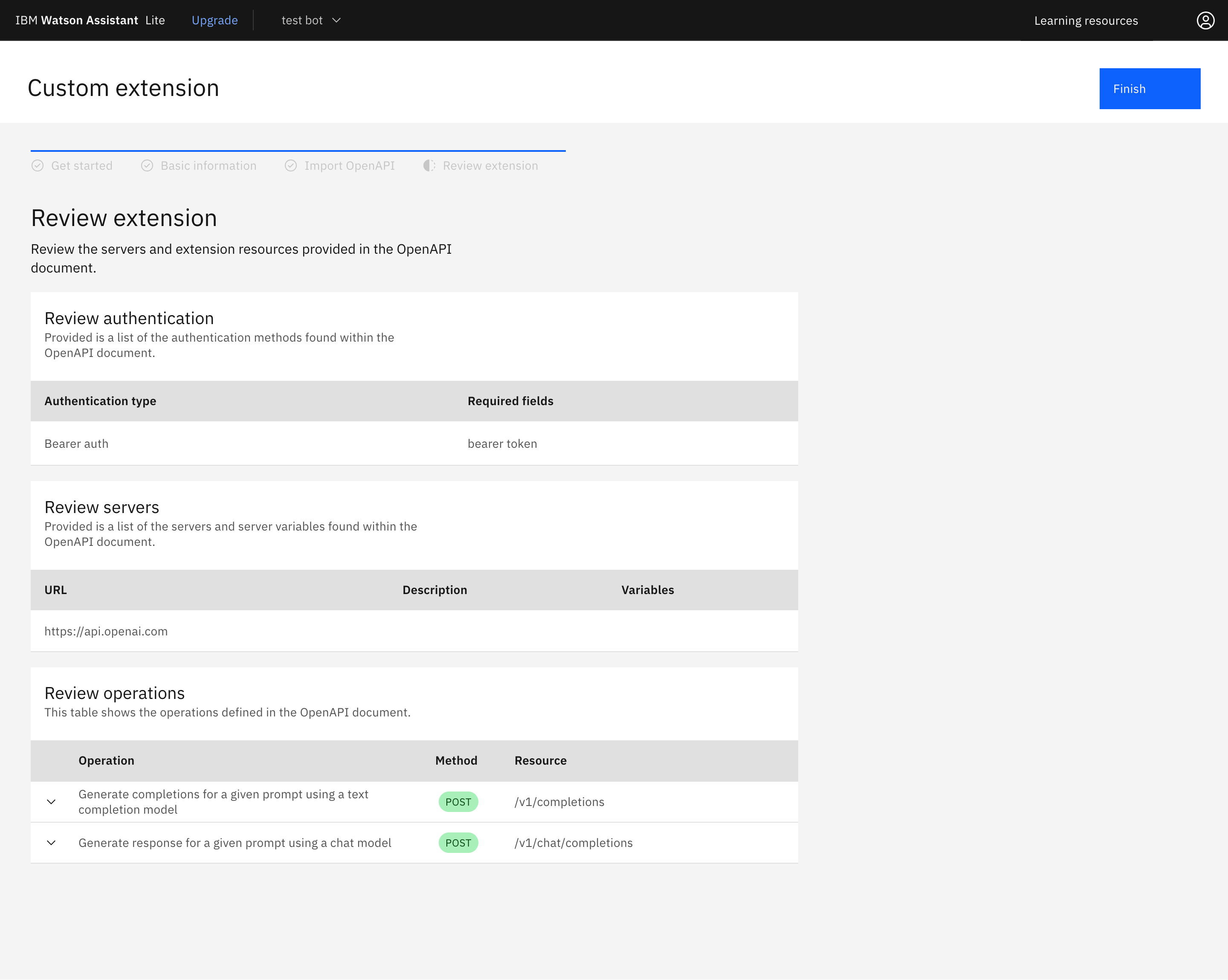Expand the text completion model operation row

[51, 802]
